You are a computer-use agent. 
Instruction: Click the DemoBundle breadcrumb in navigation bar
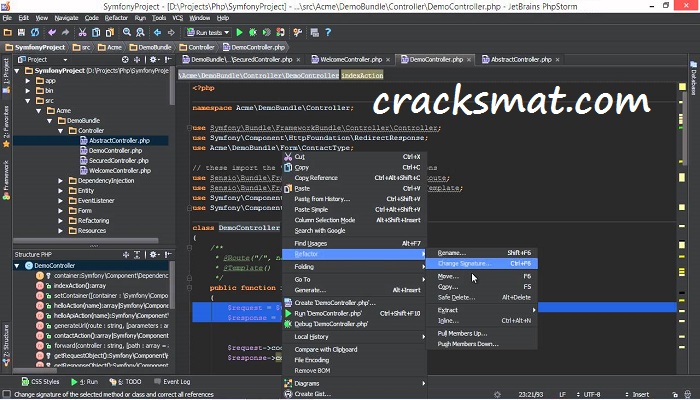point(150,47)
